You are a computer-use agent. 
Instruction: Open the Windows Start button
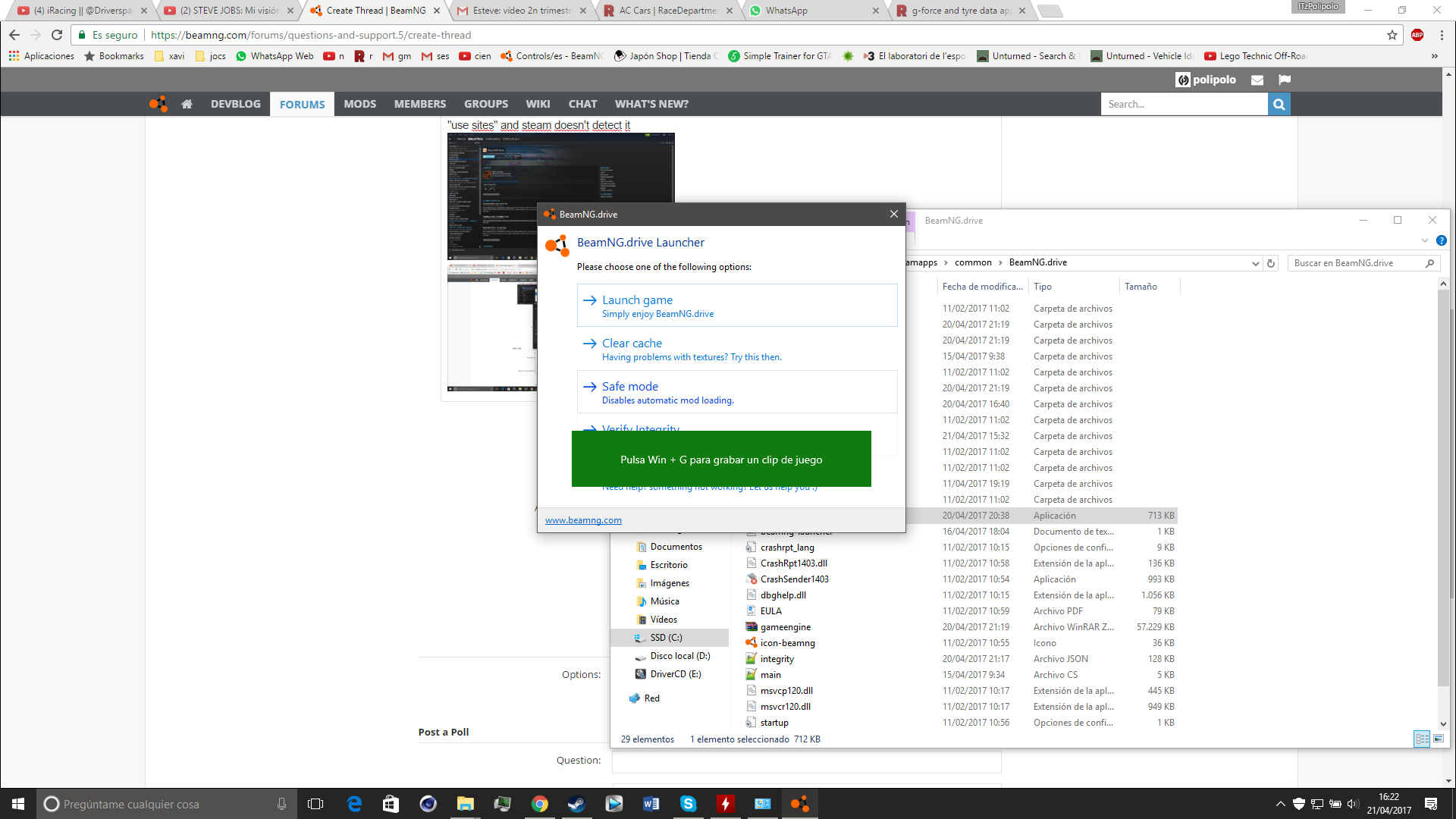(x=18, y=804)
